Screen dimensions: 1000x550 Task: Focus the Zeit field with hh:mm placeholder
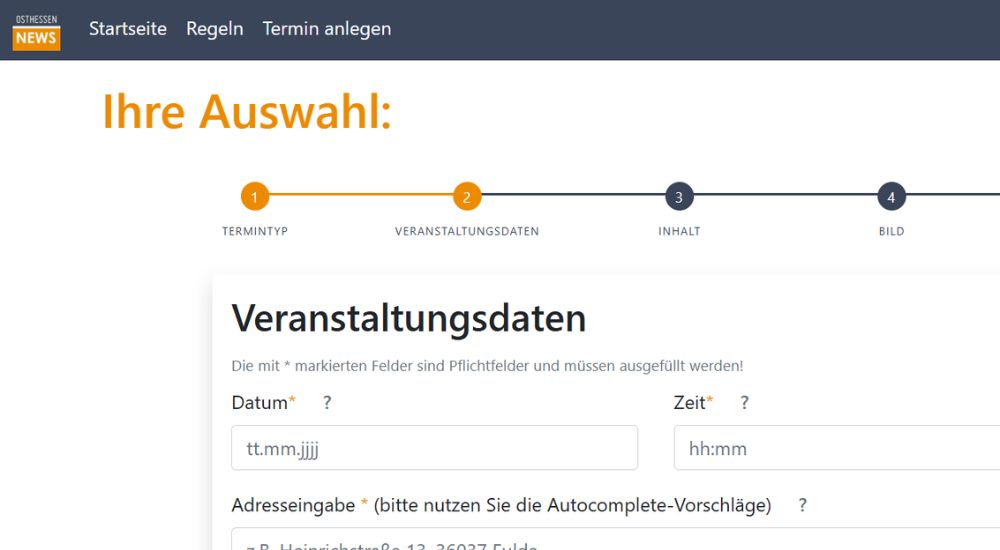pyautogui.click(x=836, y=448)
